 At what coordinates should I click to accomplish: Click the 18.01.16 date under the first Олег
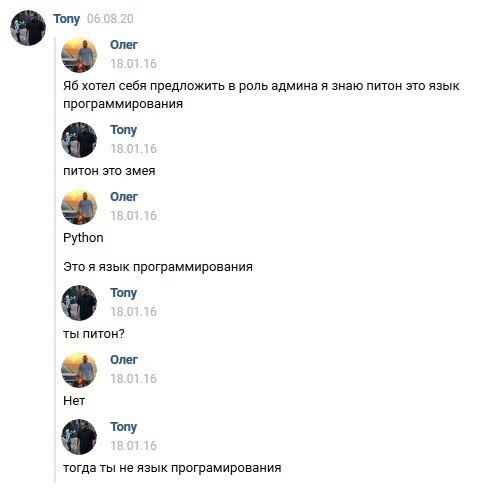pyautogui.click(x=133, y=64)
